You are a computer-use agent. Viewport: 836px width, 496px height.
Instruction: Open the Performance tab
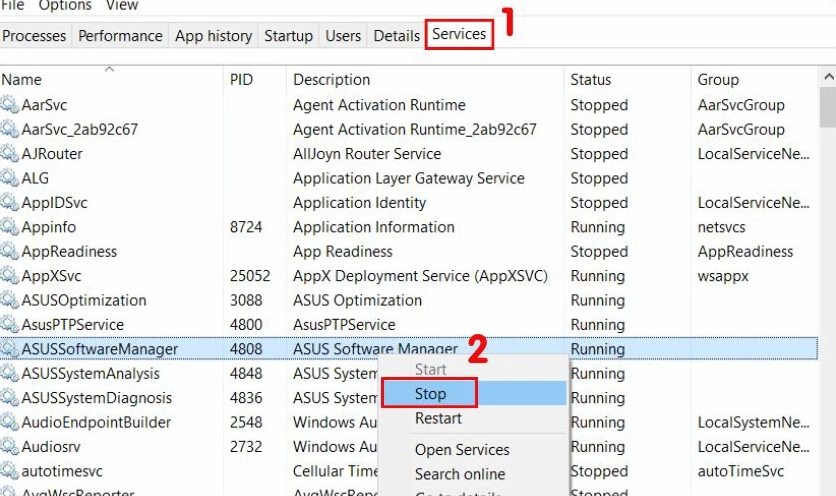120,36
